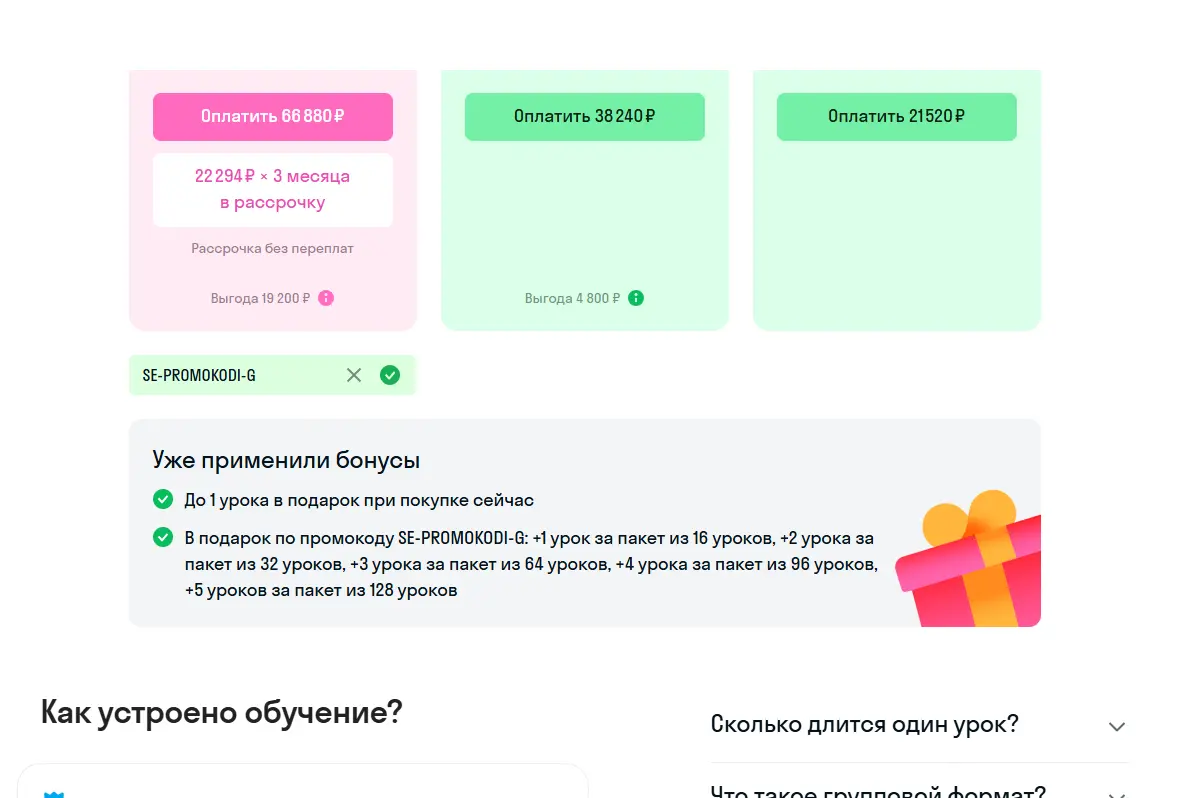Screen dimensions: 1195x798
Task: Click the gift box illustration
Action: point(968,559)
